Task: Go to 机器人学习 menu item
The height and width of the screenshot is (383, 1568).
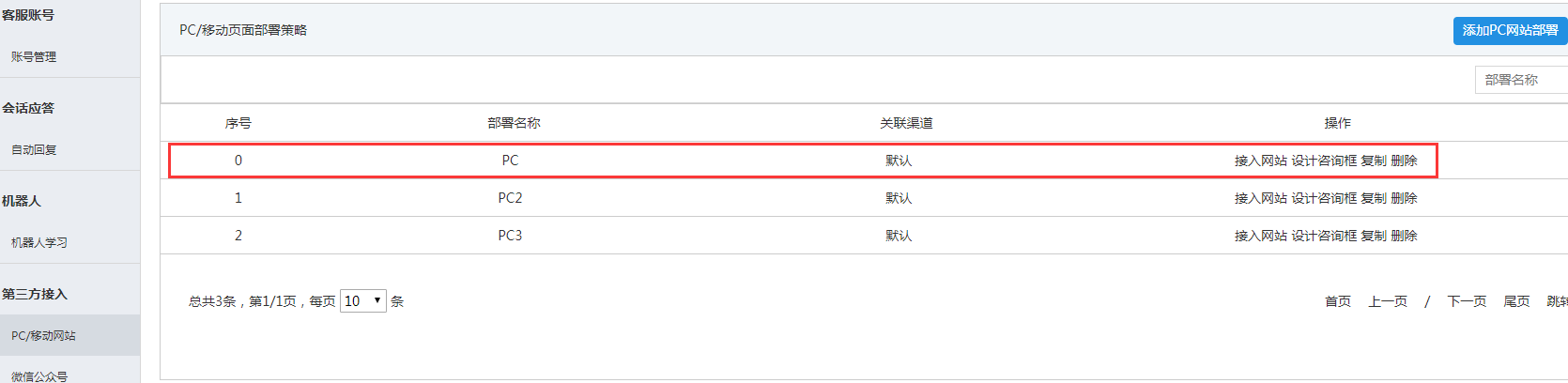Action: click(39, 242)
